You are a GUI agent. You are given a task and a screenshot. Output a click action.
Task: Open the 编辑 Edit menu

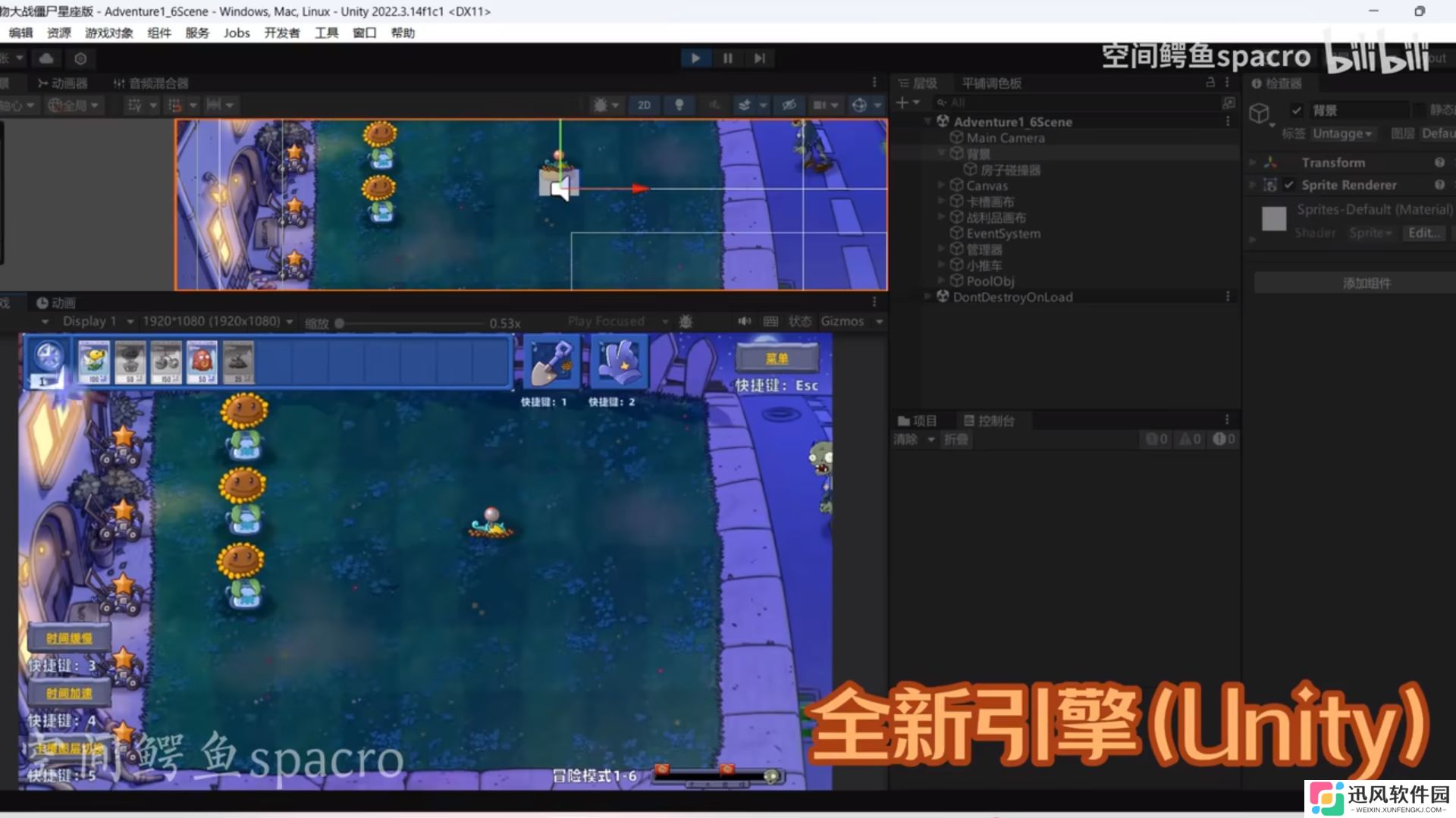pyautogui.click(x=20, y=33)
